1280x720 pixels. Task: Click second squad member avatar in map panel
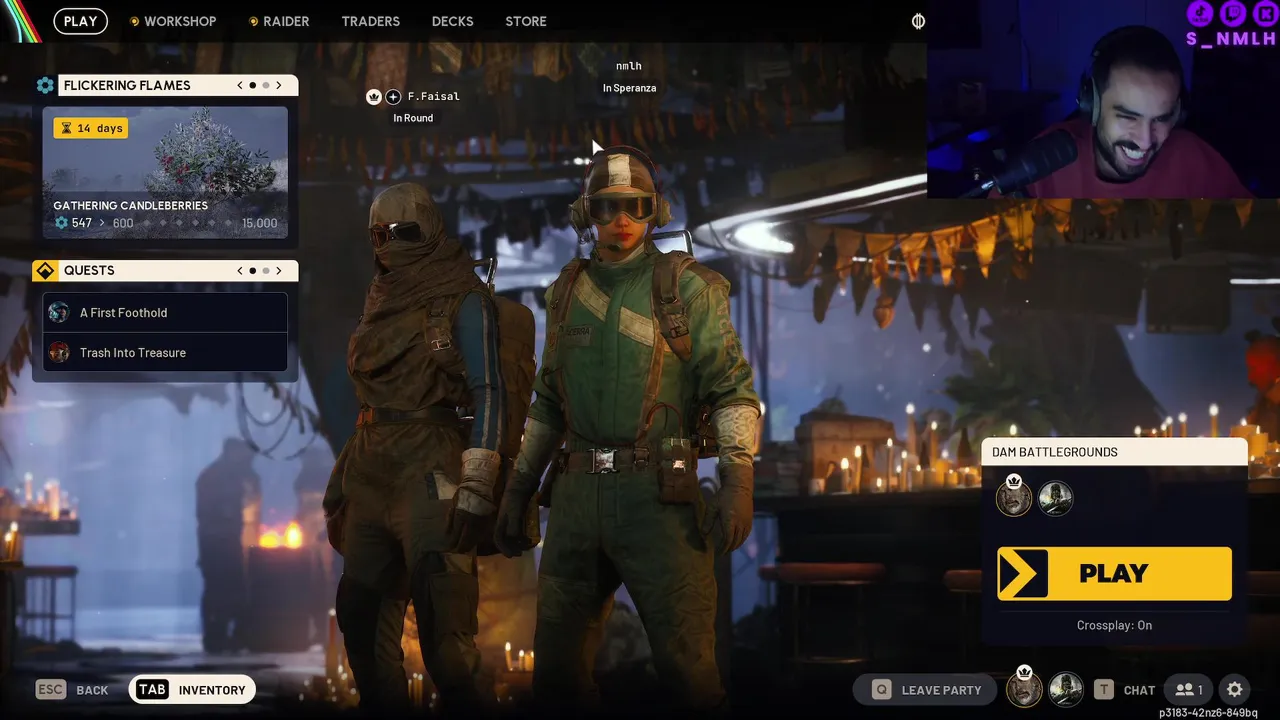click(x=1055, y=498)
